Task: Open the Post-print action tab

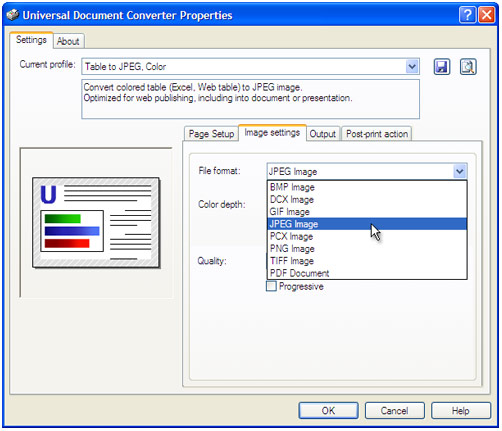Action: 377,134
